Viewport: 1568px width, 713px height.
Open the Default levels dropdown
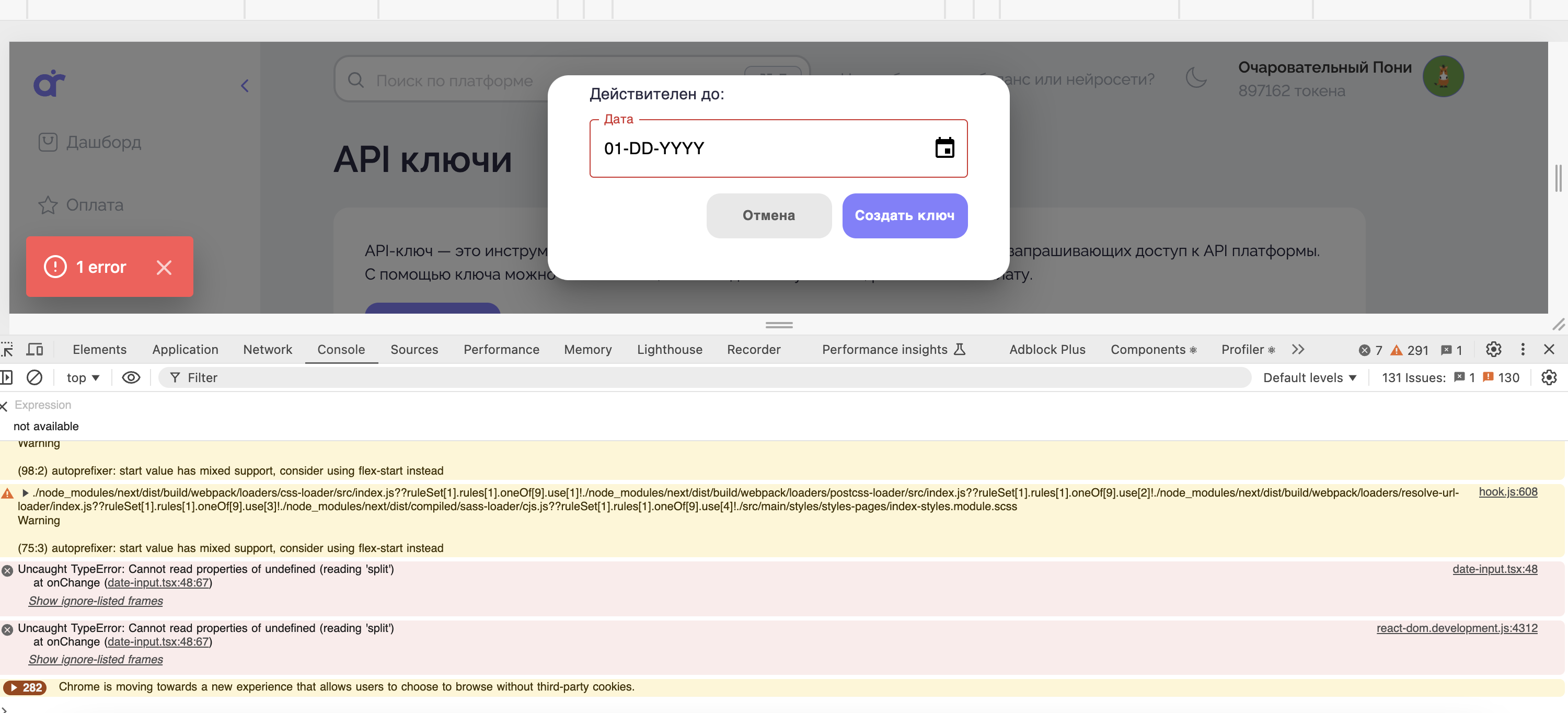(x=1309, y=378)
